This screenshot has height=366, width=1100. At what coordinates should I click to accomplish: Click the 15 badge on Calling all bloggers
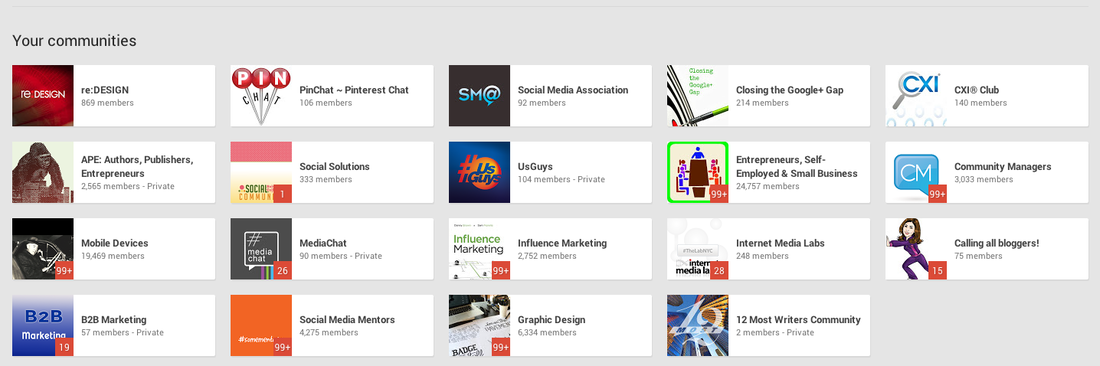click(937, 271)
